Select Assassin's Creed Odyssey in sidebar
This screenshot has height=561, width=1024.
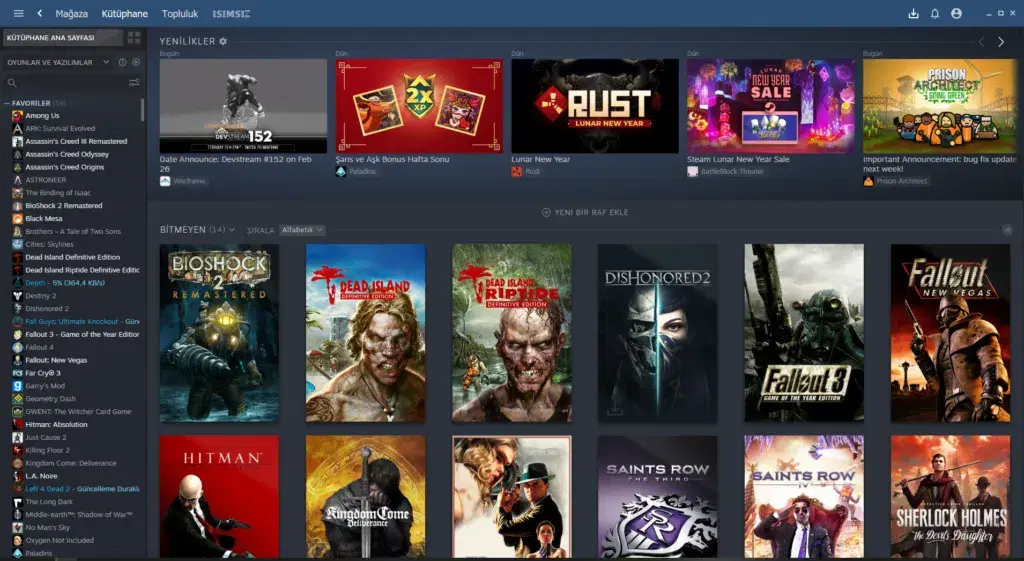pyautogui.click(x=67, y=154)
